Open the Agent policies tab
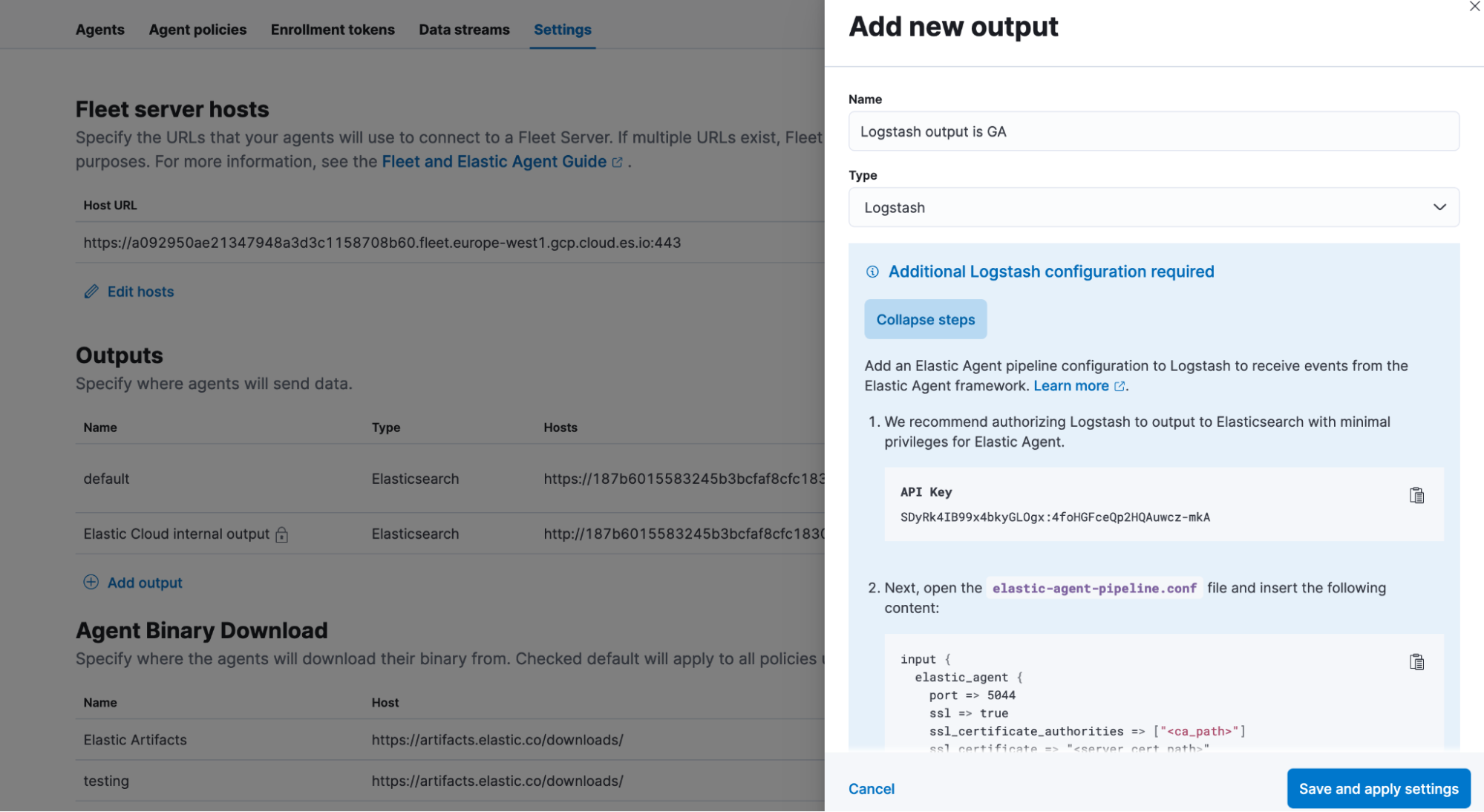 coord(197,30)
